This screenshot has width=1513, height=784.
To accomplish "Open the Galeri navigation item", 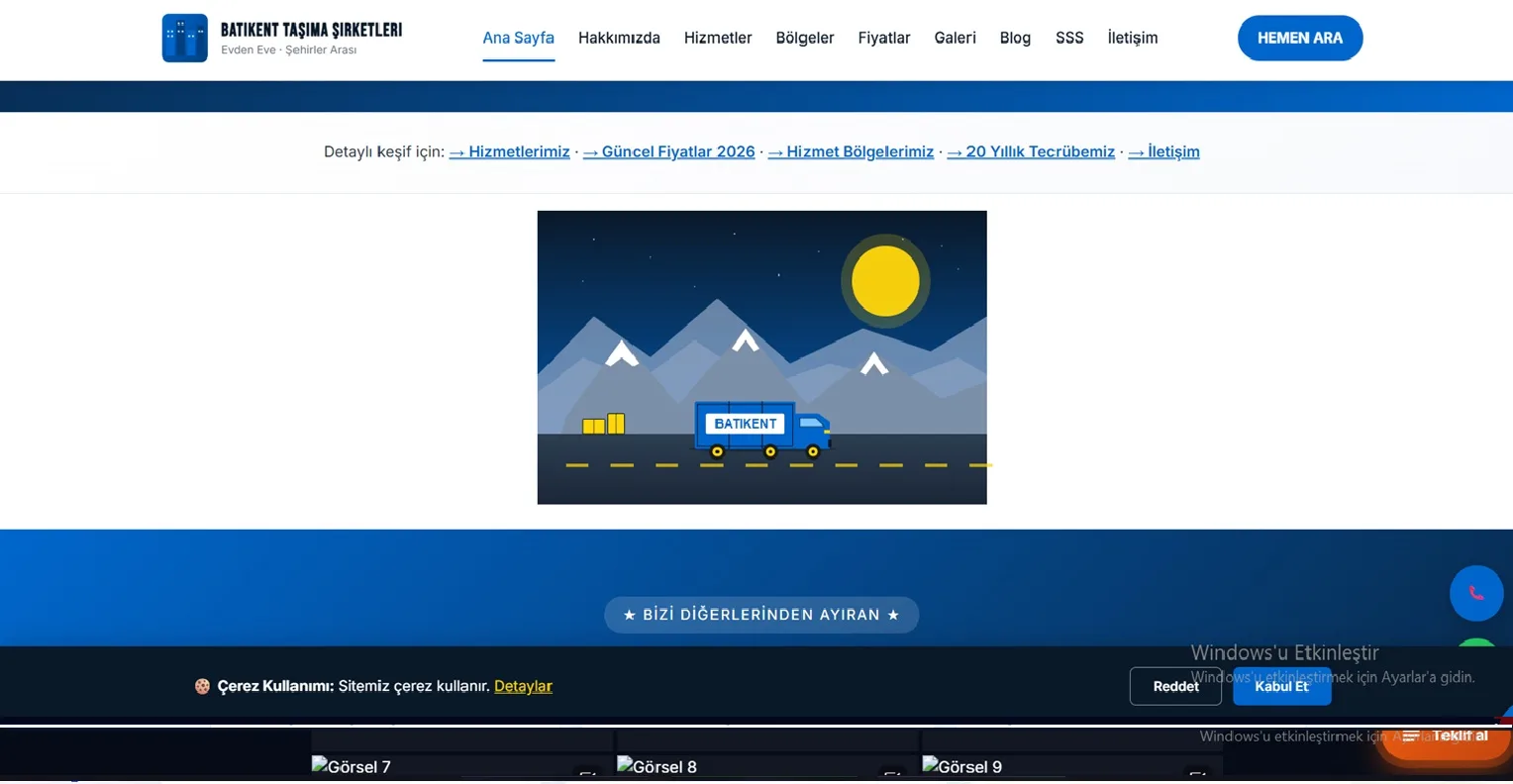I will pyautogui.click(x=955, y=38).
